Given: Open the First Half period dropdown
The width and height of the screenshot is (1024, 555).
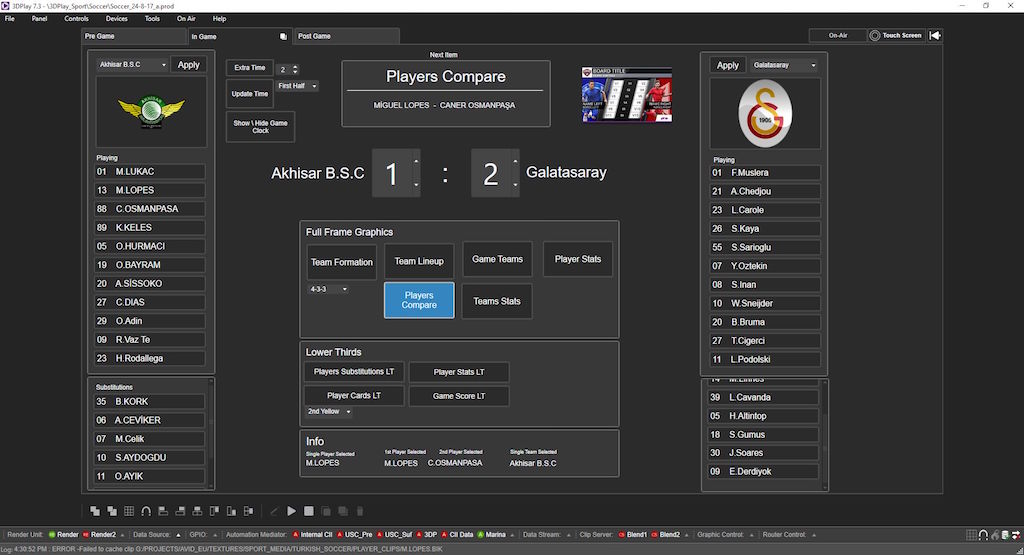Looking at the screenshot, I should tap(297, 86).
